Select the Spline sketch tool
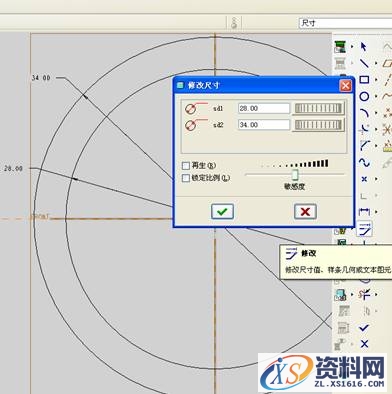392x394 pixels. 364,162
